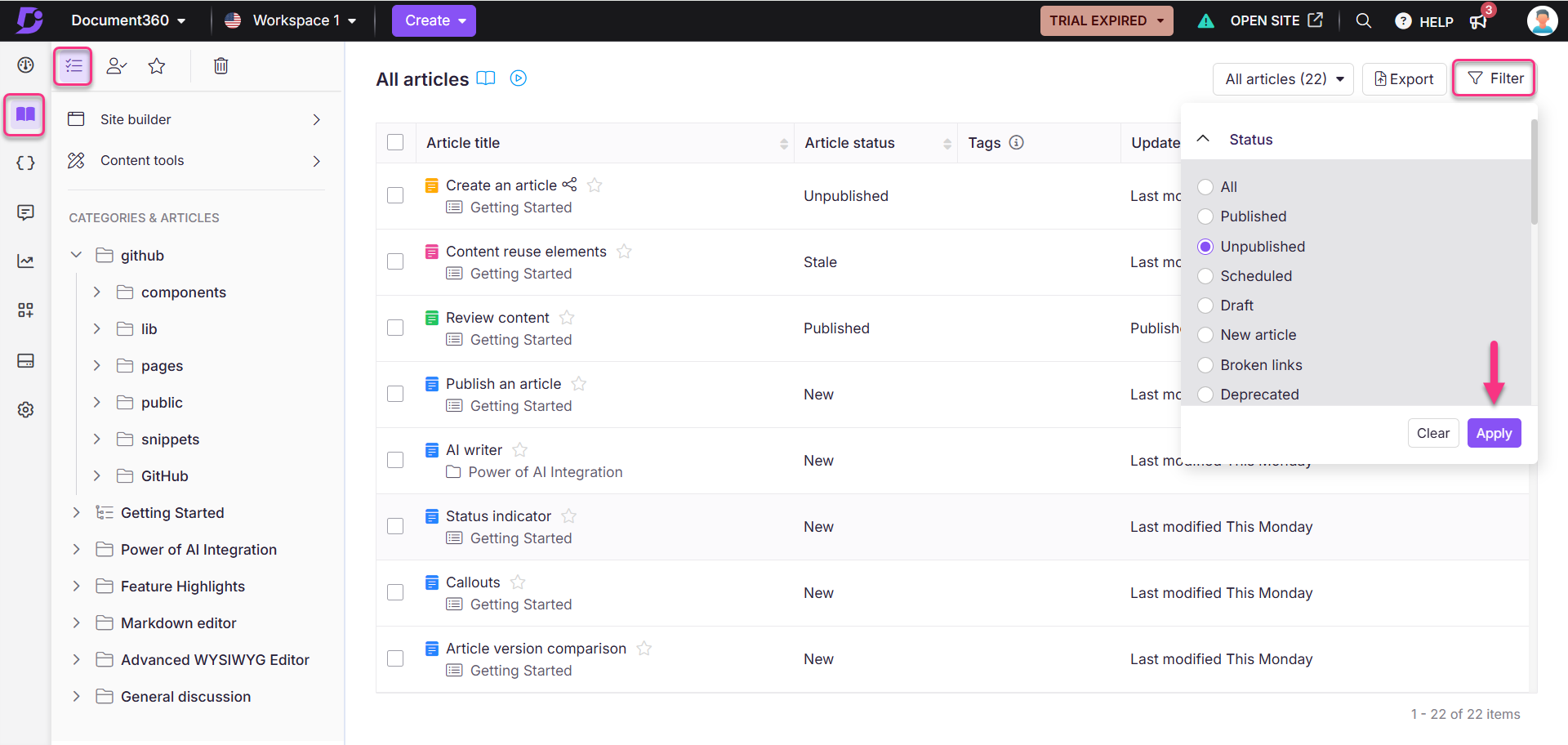Sort by Article status column
Screen dimensions: 1568x745
click(947, 144)
